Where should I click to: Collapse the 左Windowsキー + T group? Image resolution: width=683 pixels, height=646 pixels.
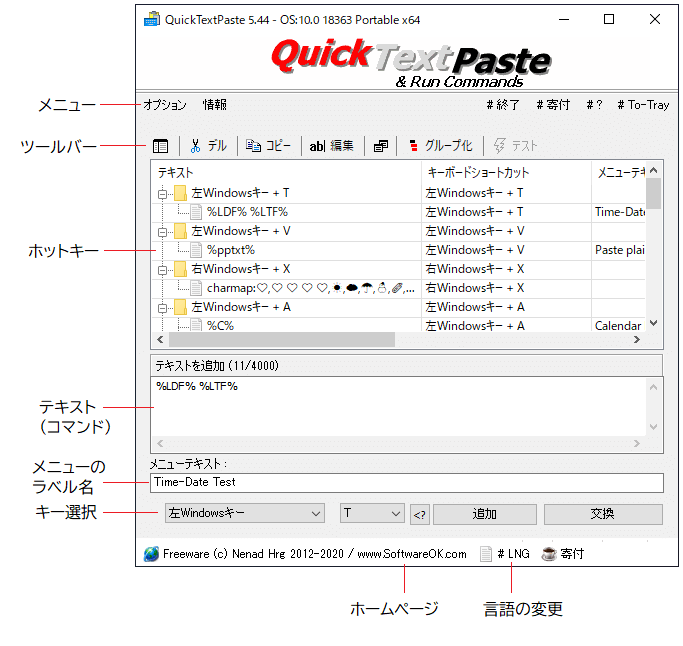[x=162, y=194]
